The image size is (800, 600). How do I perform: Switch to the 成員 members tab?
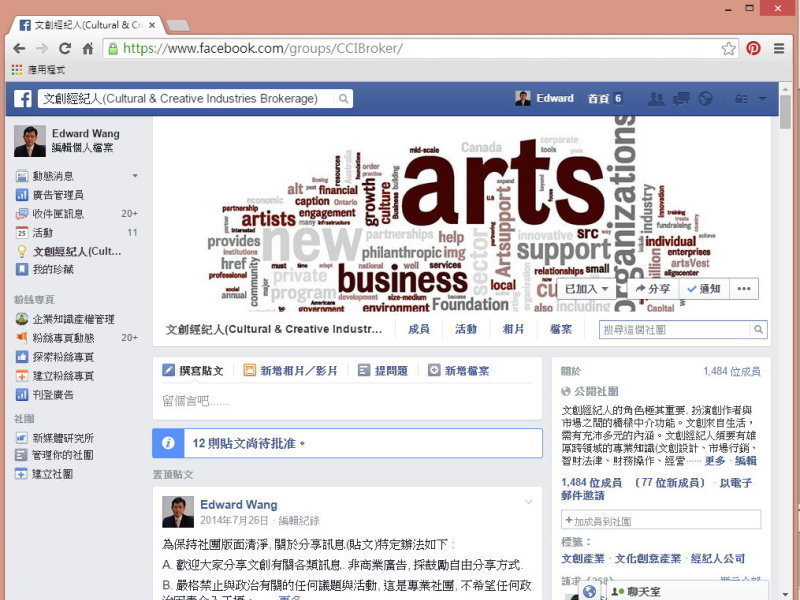pyautogui.click(x=419, y=329)
